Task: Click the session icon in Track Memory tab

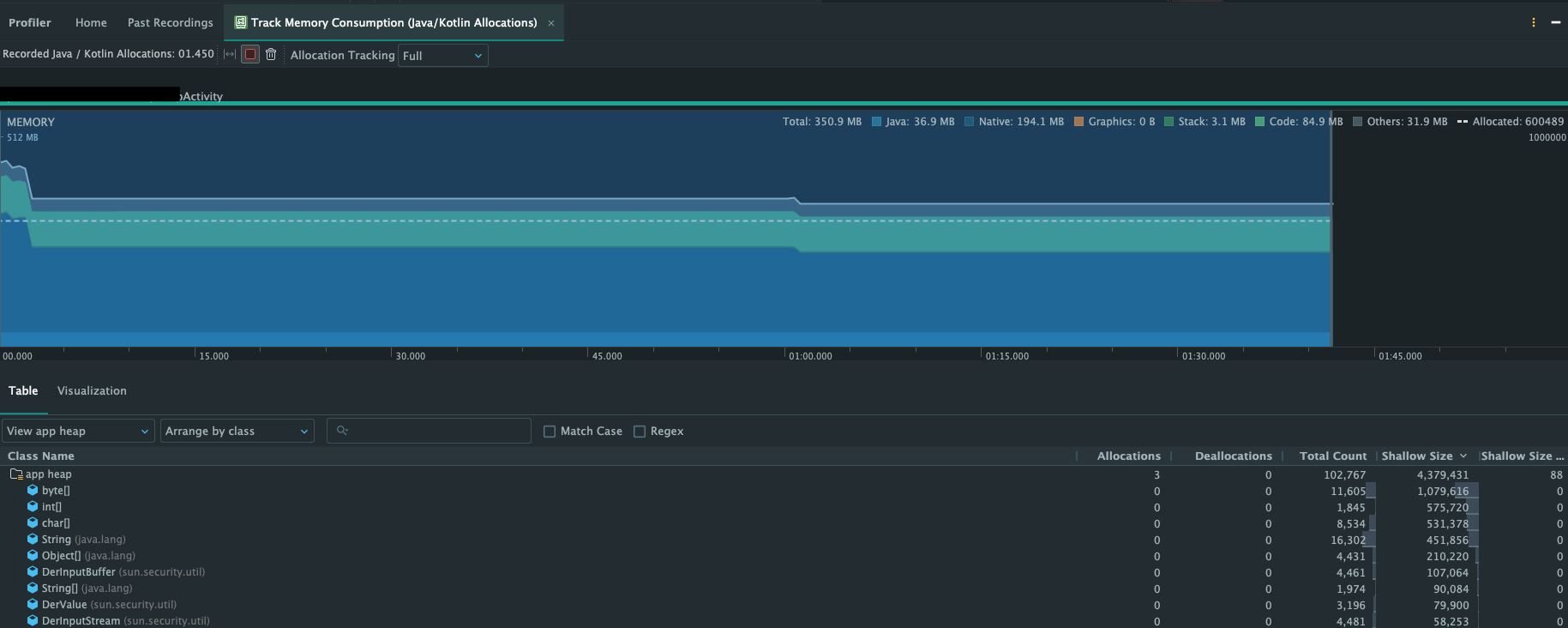Action: 241,22
